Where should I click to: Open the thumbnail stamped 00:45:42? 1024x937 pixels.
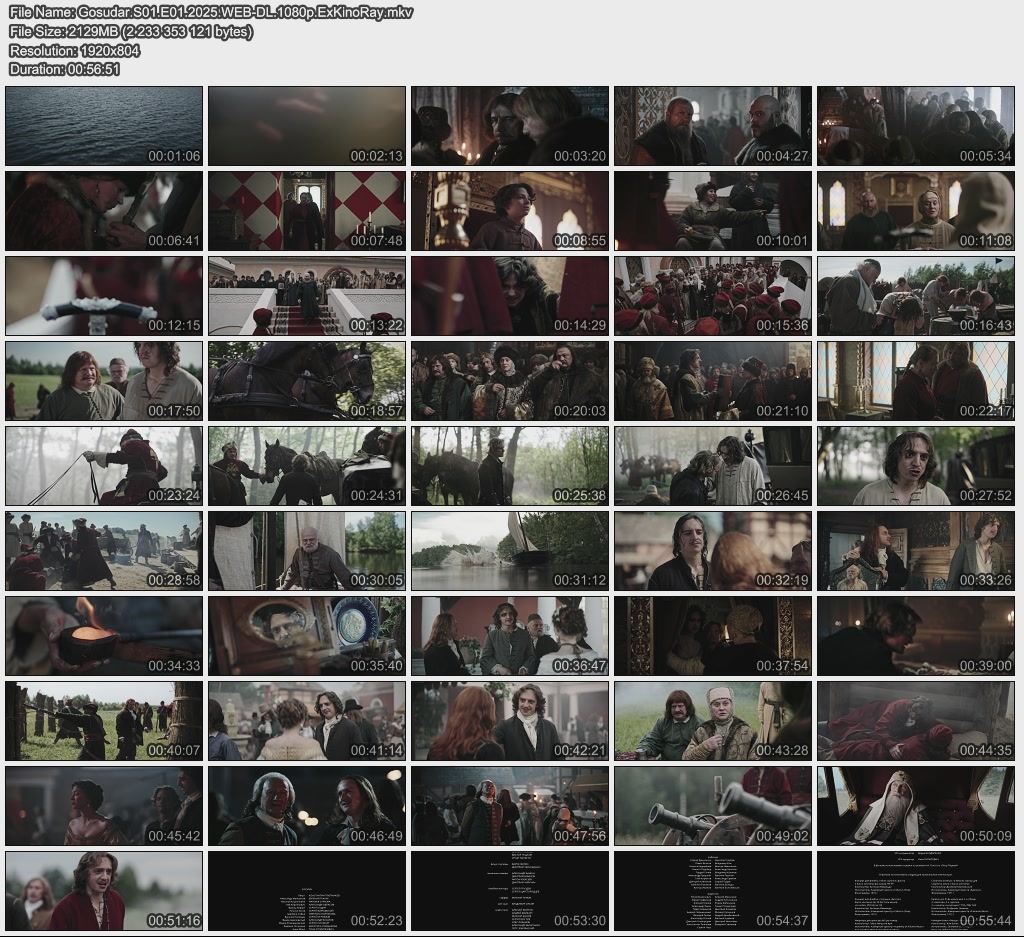(x=104, y=806)
